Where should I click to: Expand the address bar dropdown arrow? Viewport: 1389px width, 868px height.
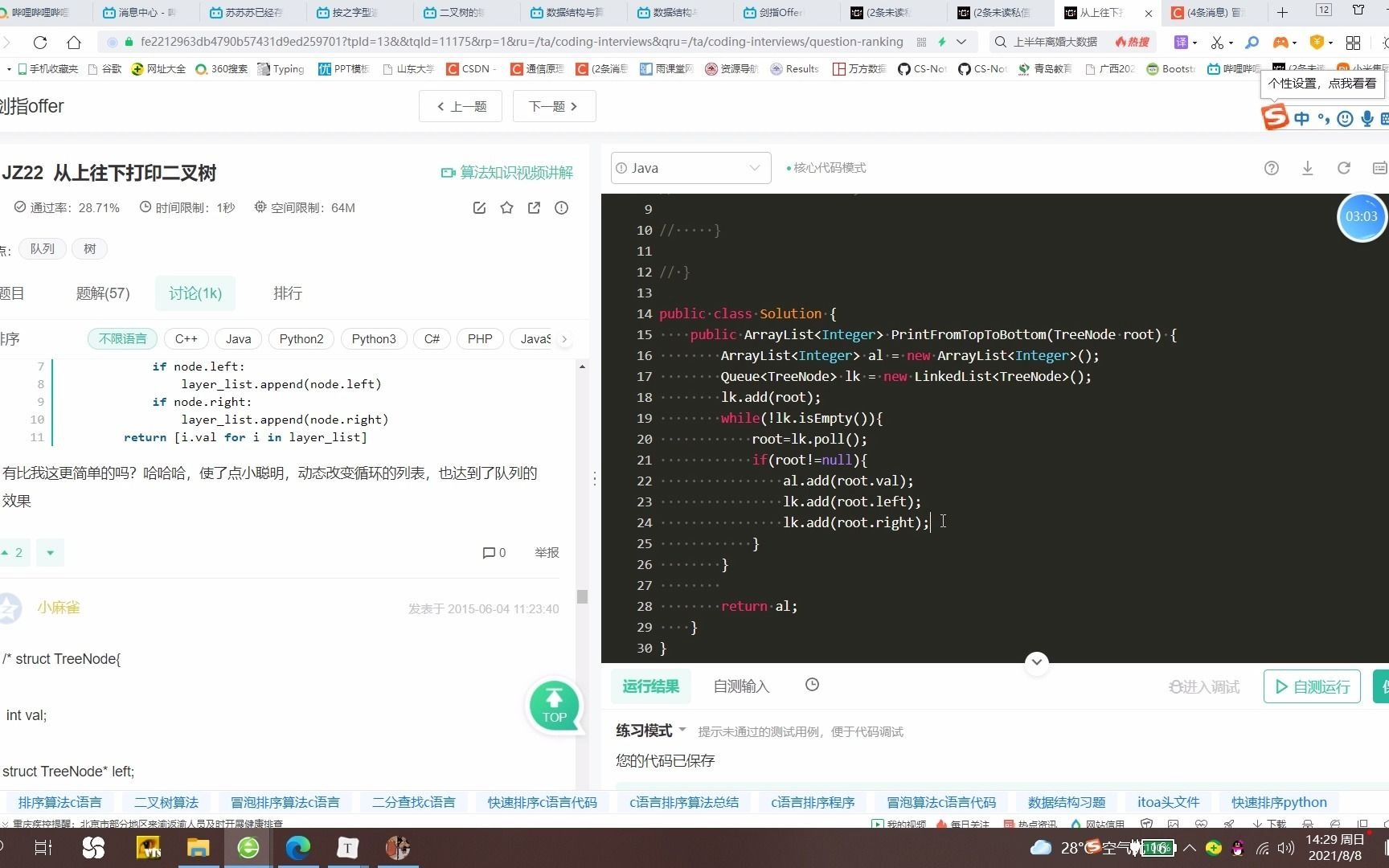tap(961, 42)
